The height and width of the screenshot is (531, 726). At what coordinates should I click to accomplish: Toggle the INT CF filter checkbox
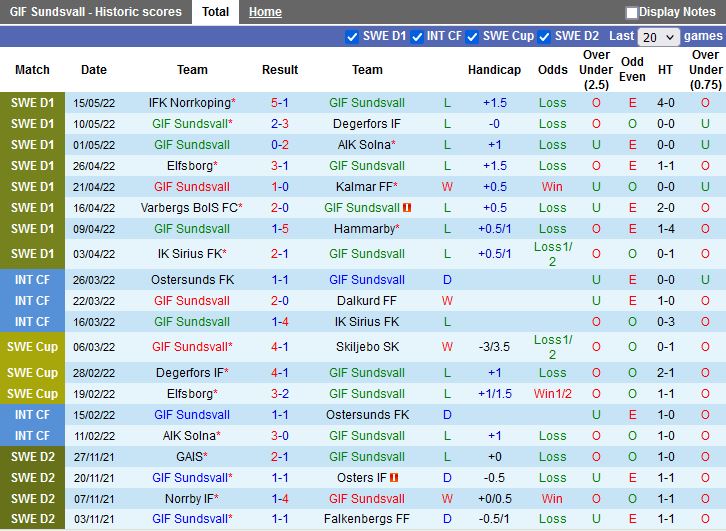(x=417, y=37)
